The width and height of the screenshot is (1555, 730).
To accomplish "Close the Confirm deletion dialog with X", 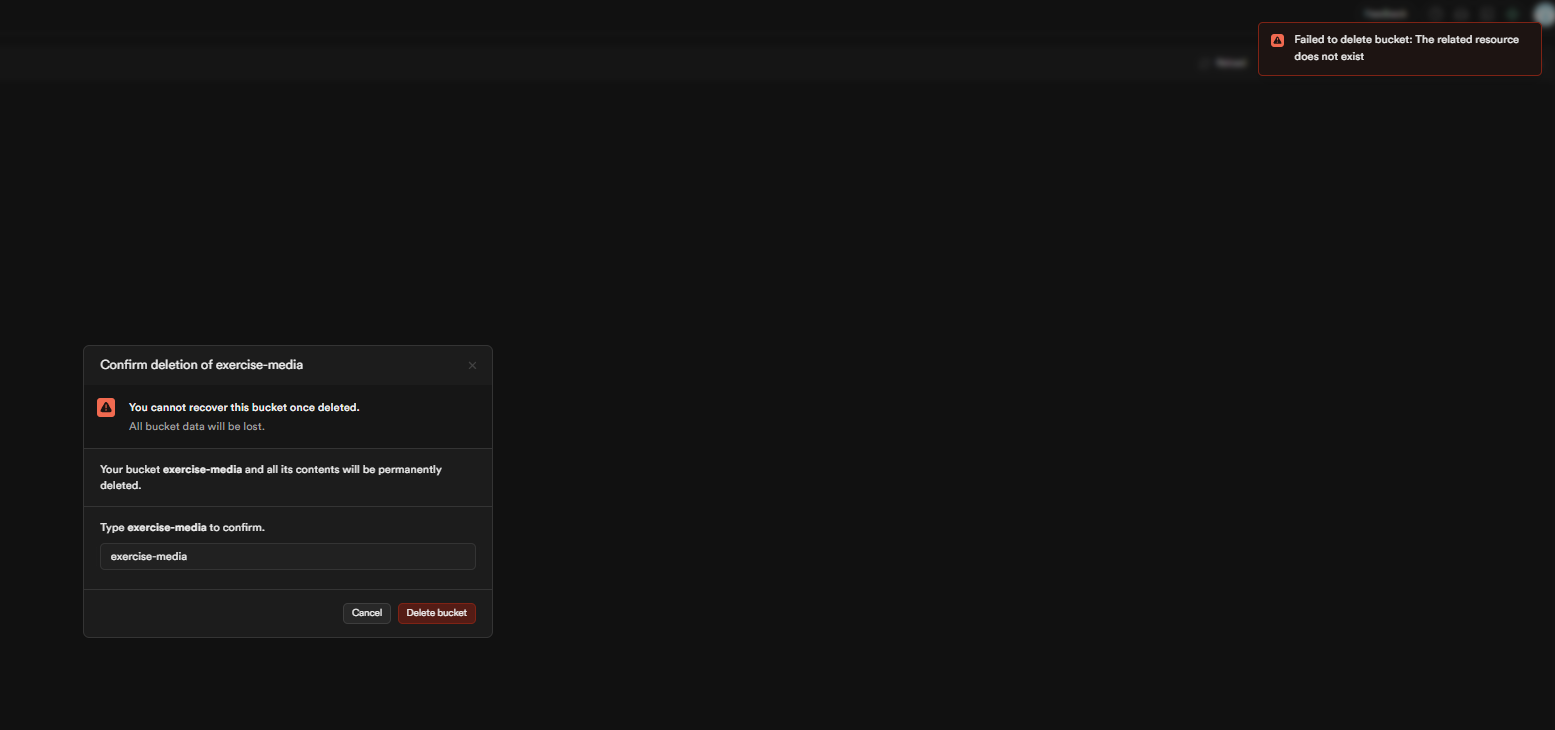I will (x=472, y=366).
